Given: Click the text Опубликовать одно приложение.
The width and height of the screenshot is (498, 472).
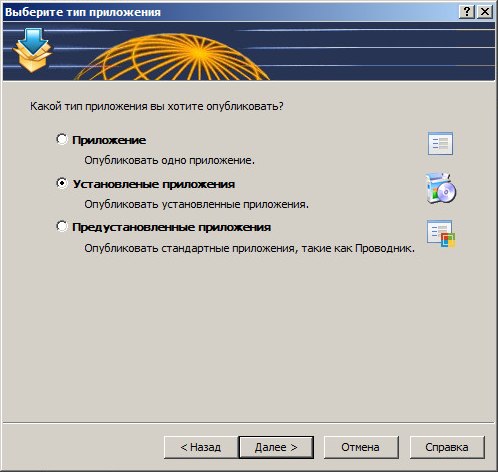Looking at the screenshot, I should tap(169, 160).
